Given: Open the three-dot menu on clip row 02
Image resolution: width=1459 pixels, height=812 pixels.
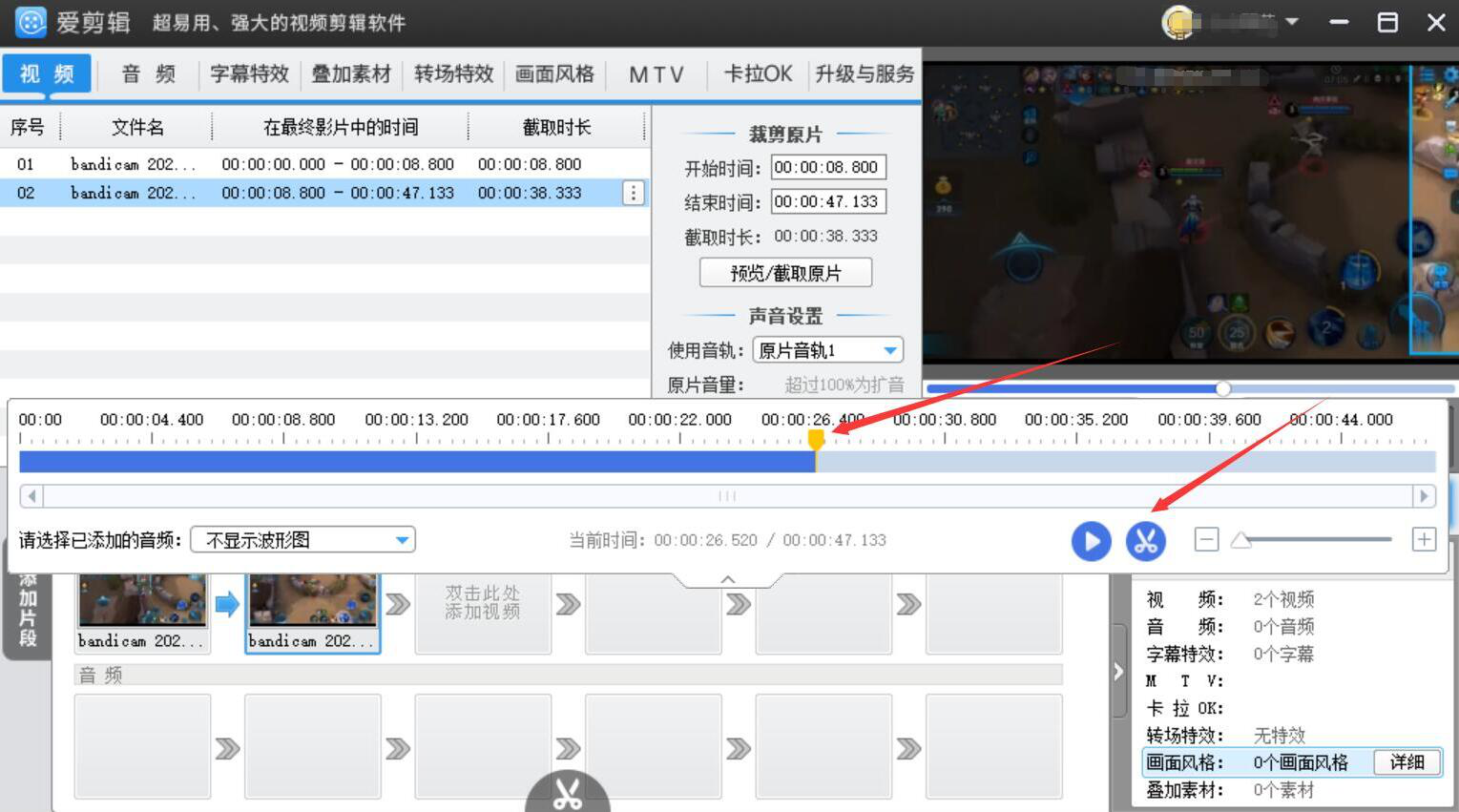Looking at the screenshot, I should point(634,193).
